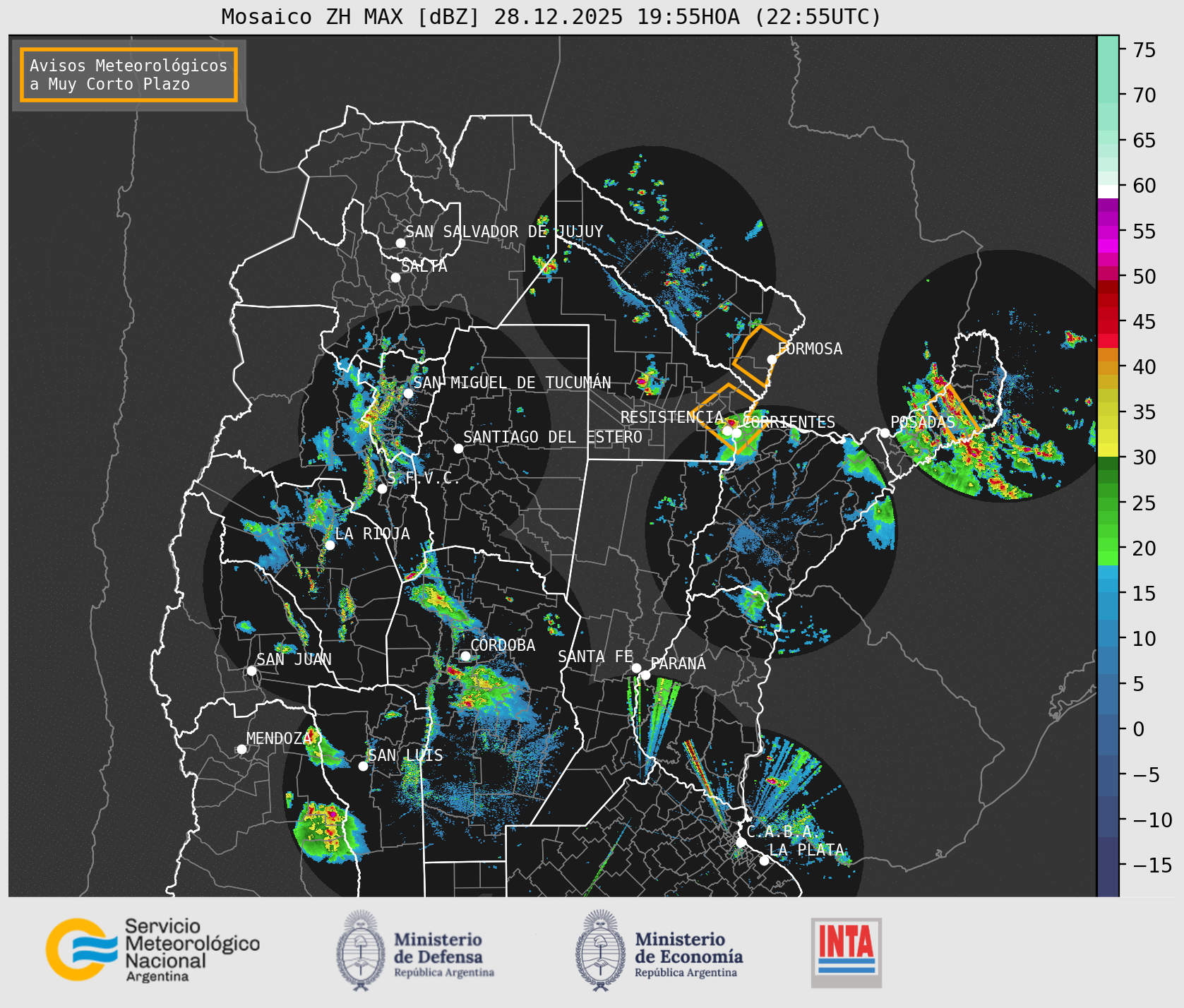Click the 0 tick label on the colorbar
The width and height of the screenshot is (1184, 1008).
[1138, 729]
